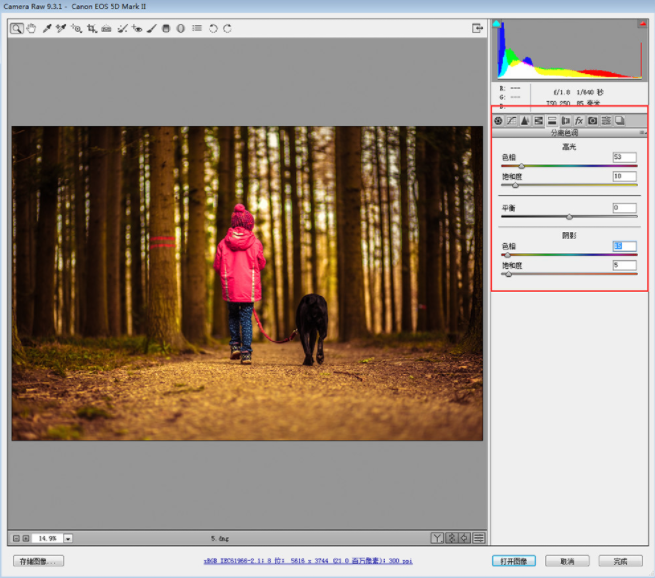The image size is (655, 578).
Task: Click the 打开图像 (Open Image) button
Action: coord(516,561)
